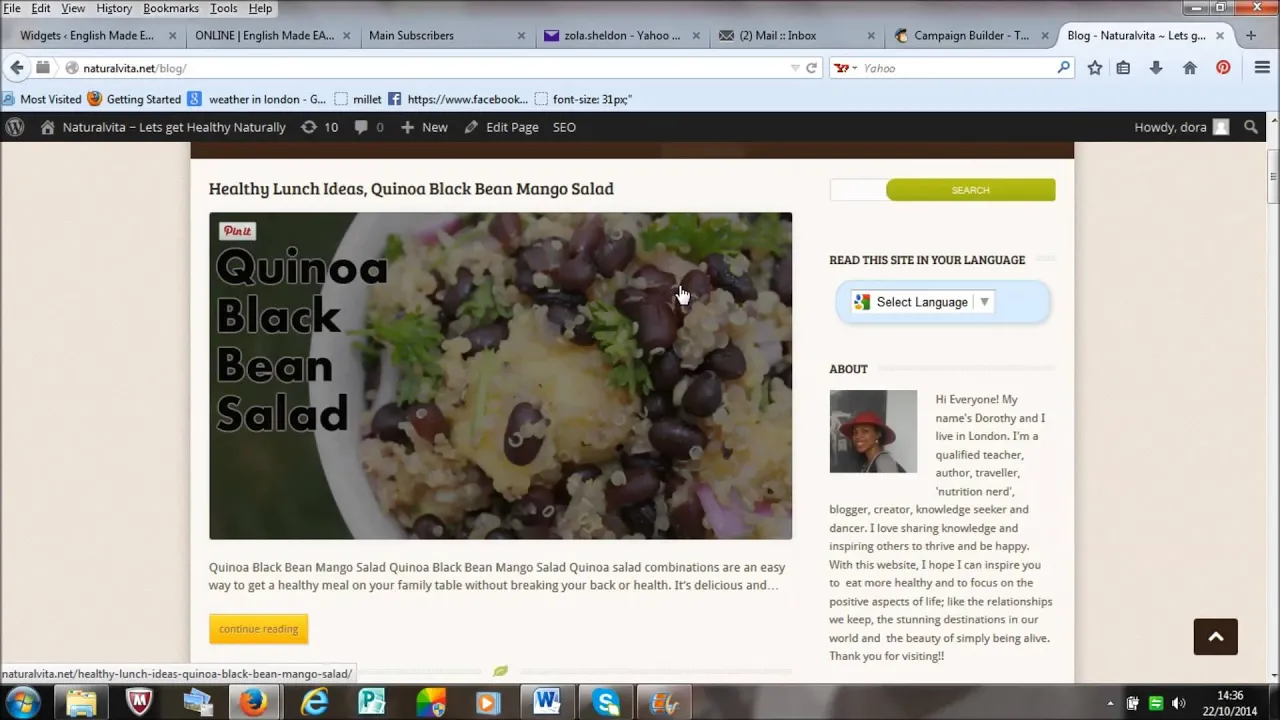Viewport: 1280px width, 720px height.
Task: Click the New plus icon in admin bar
Action: point(407,127)
